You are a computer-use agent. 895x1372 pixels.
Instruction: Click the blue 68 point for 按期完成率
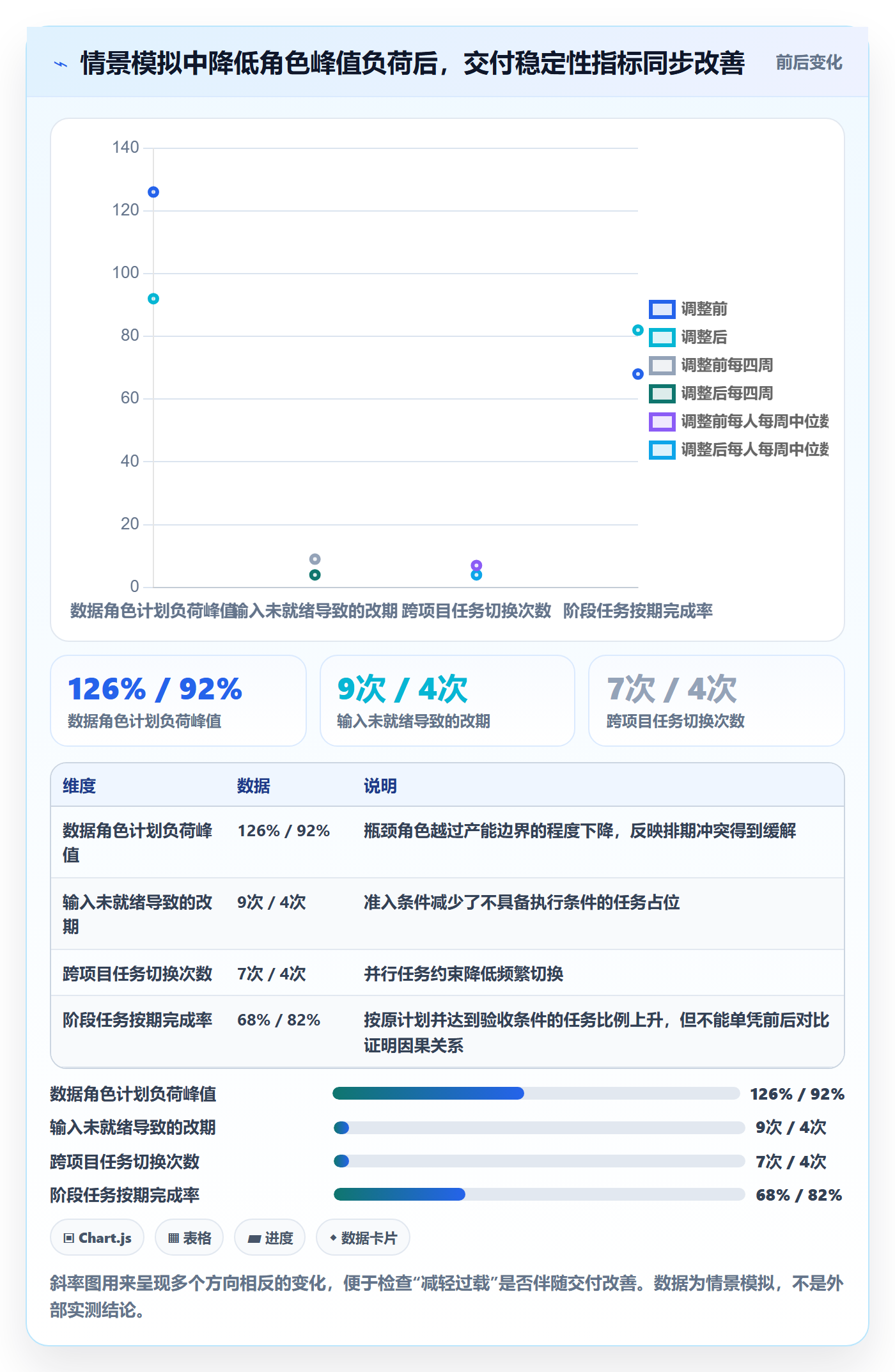point(637,374)
